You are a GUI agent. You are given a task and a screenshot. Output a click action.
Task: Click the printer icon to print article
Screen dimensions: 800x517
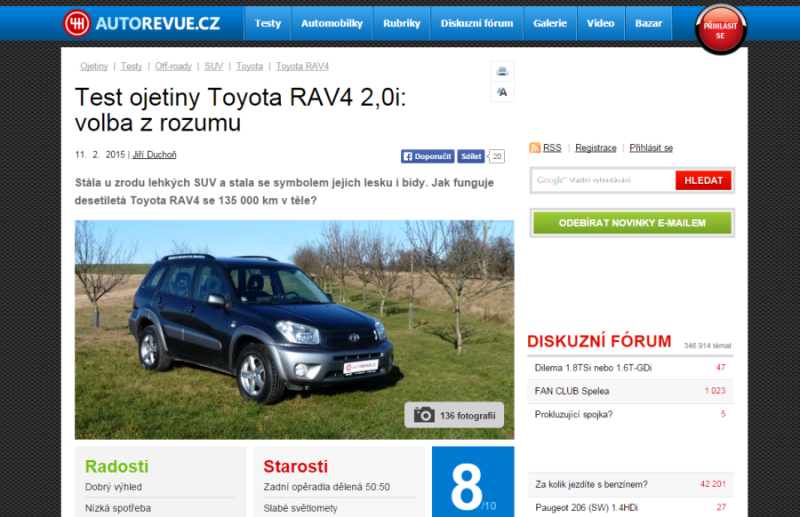(x=502, y=71)
